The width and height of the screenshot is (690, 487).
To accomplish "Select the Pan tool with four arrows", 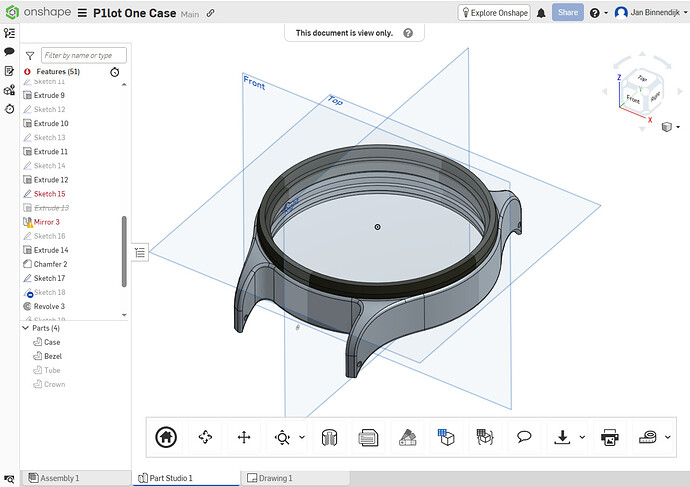I will (x=243, y=437).
